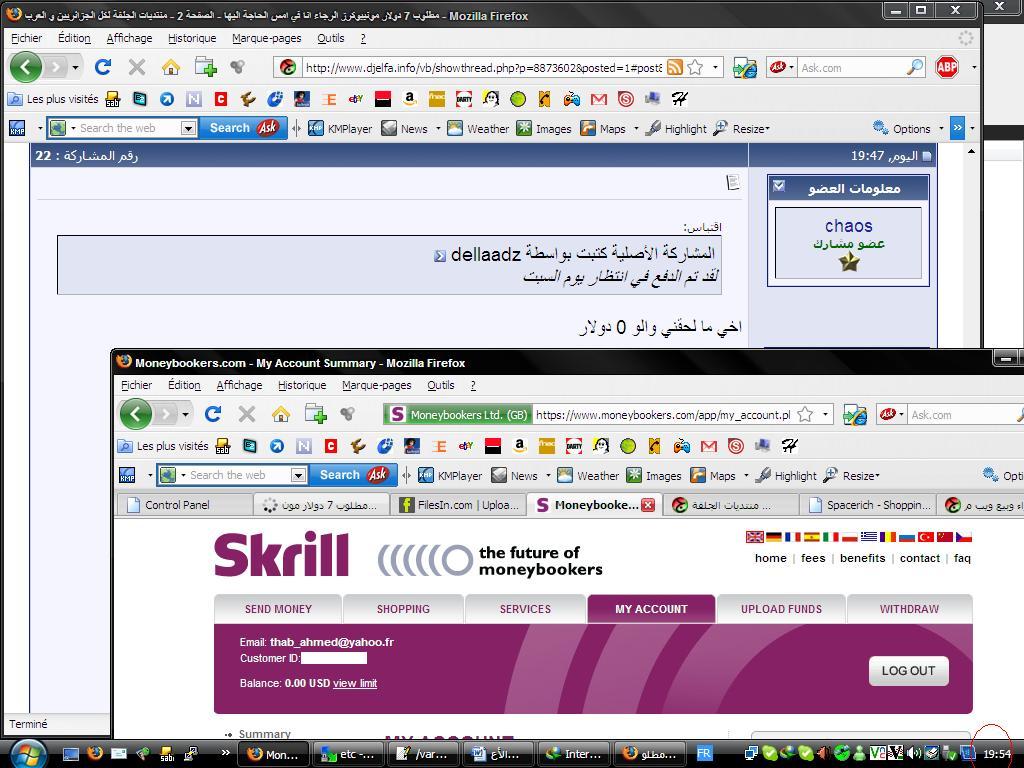Expand the djelfa address bar URL dropdown
The height and width of the screenshot is (768, 1024).
pos(715,67)
